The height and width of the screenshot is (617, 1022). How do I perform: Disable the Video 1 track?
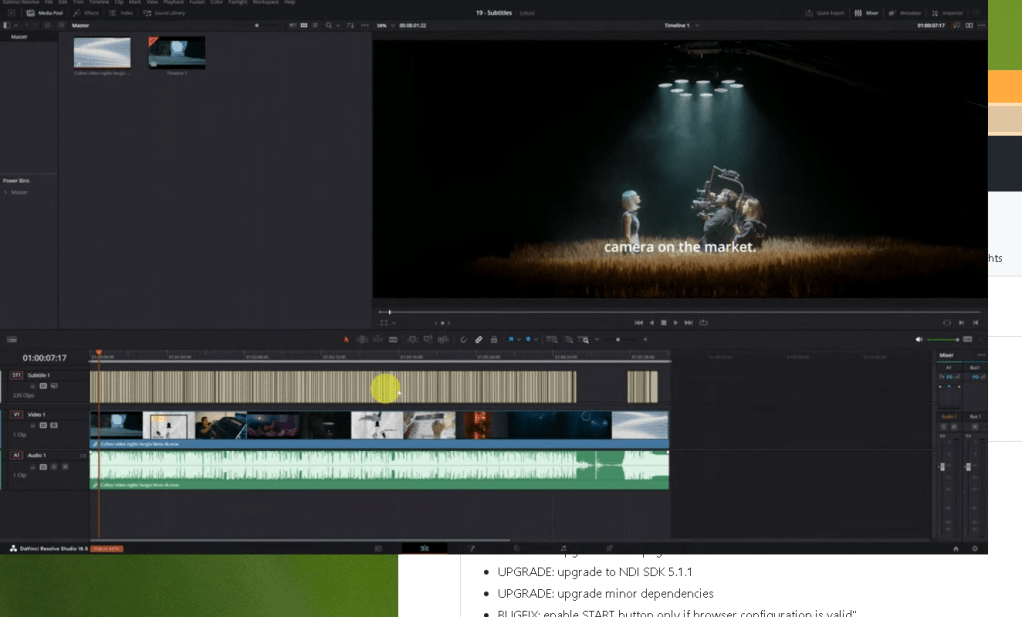pos(54,425)
